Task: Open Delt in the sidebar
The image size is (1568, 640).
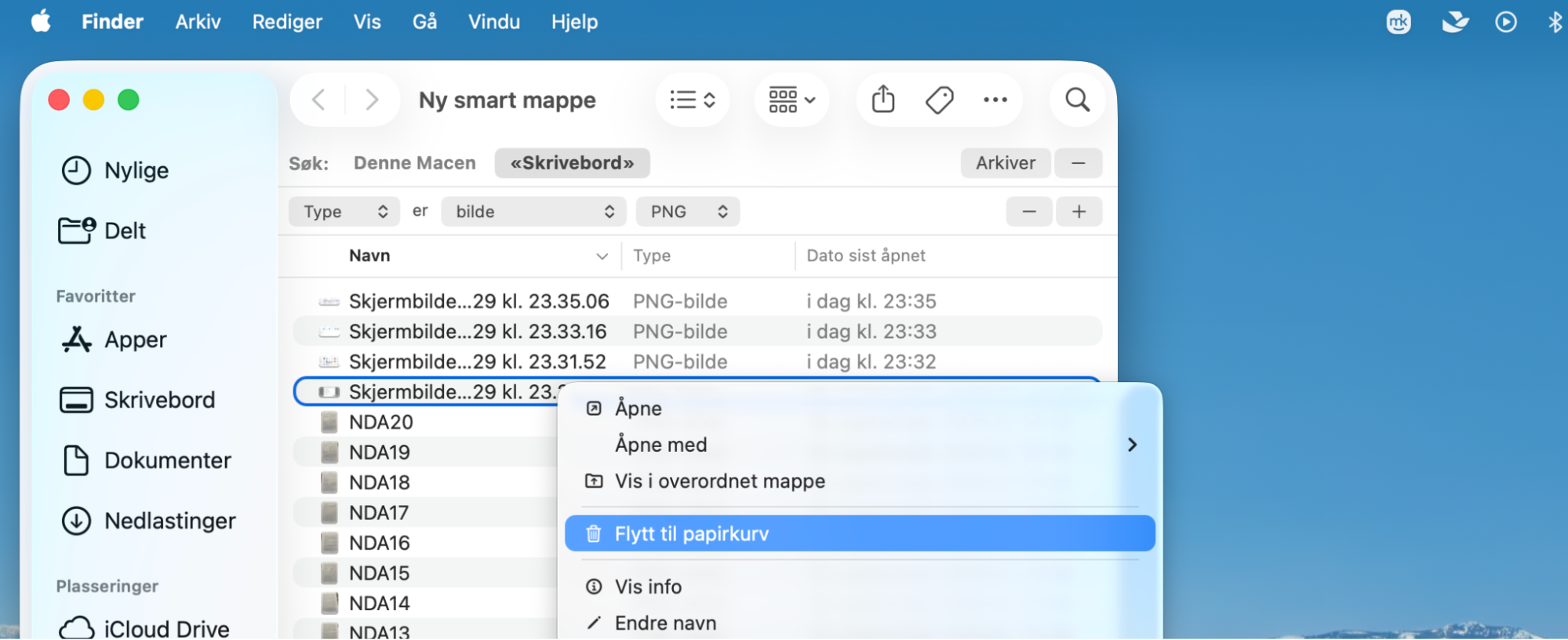Action: [x=103, y=231]
